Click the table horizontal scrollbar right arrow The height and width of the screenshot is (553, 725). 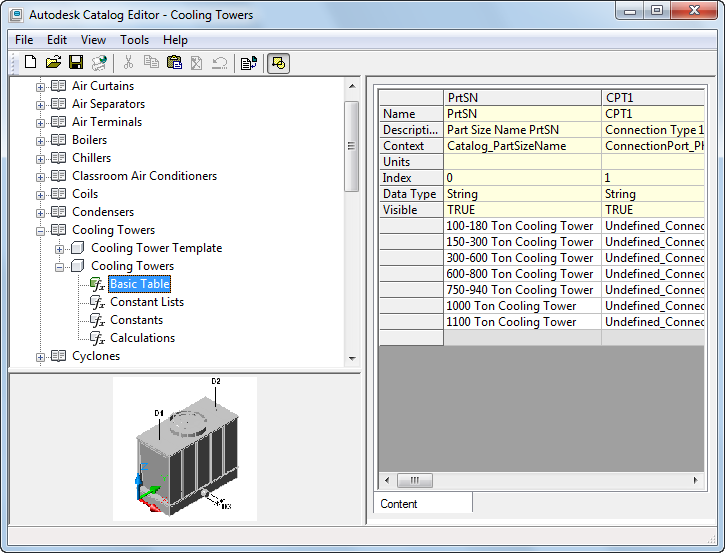coord(696,480)
